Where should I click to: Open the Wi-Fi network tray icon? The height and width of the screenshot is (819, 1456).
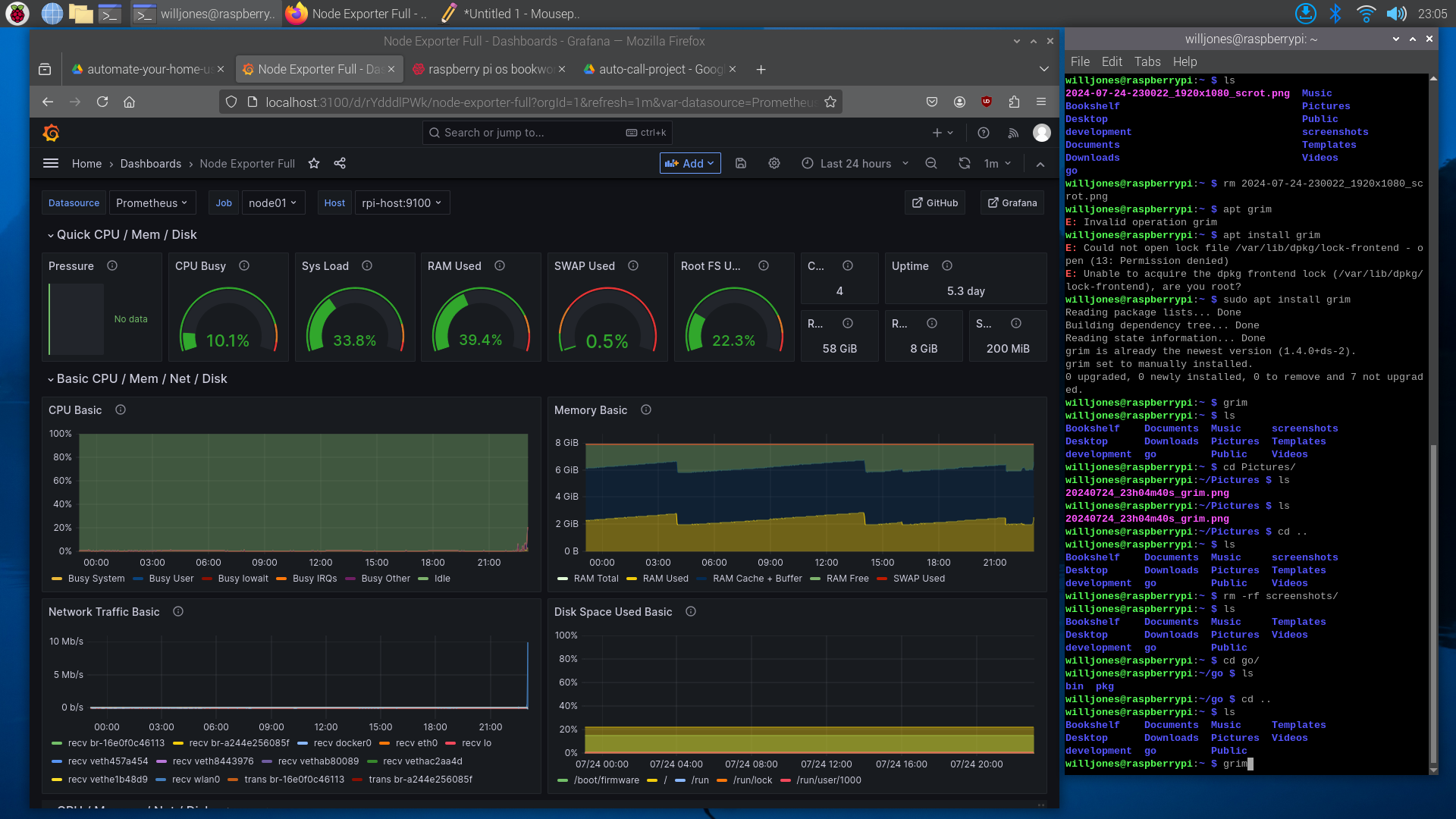pos(1366,13)
